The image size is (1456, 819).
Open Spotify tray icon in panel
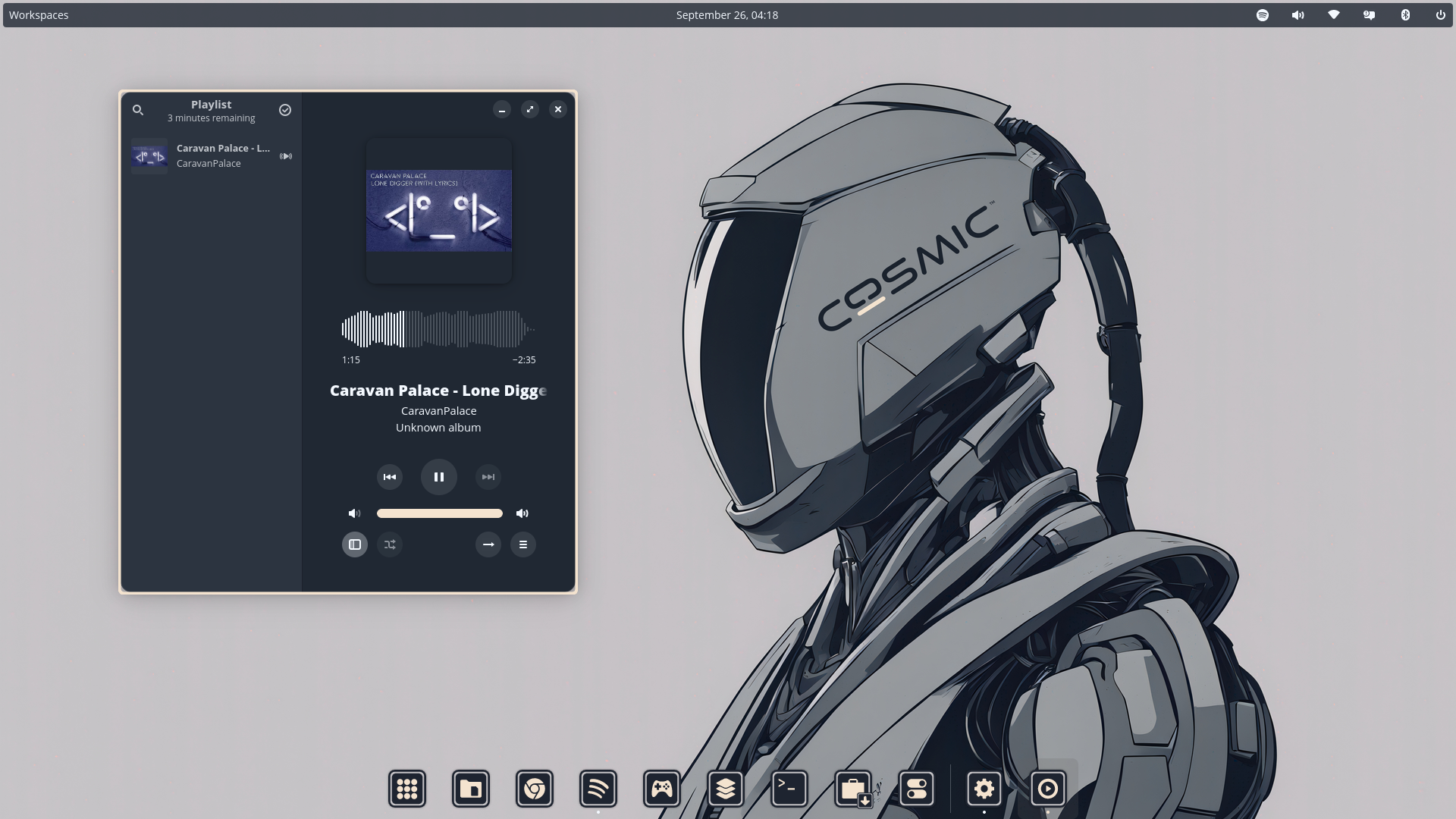click(1263, 15)
